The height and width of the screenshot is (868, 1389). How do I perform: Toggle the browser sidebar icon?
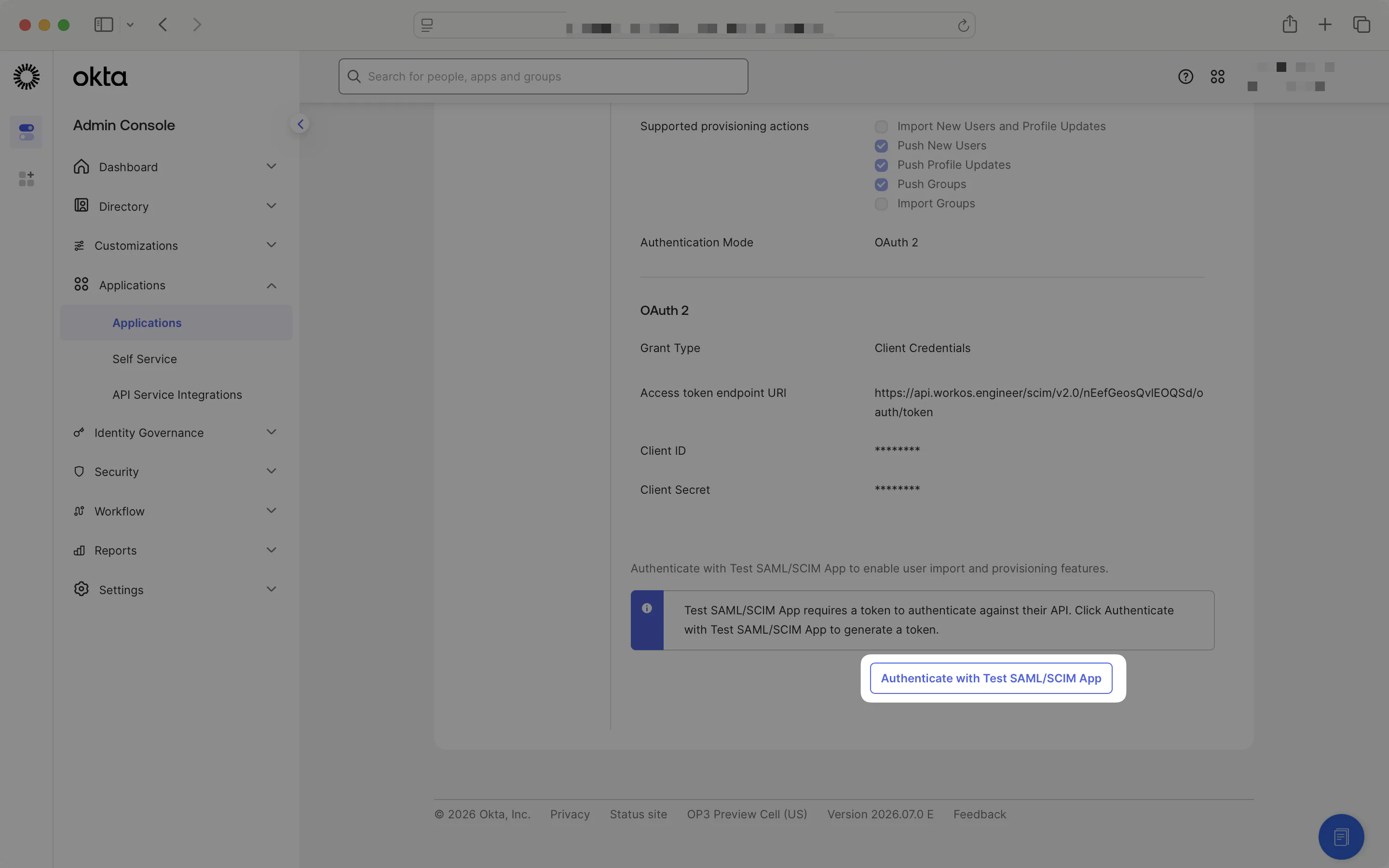point(103,25)
